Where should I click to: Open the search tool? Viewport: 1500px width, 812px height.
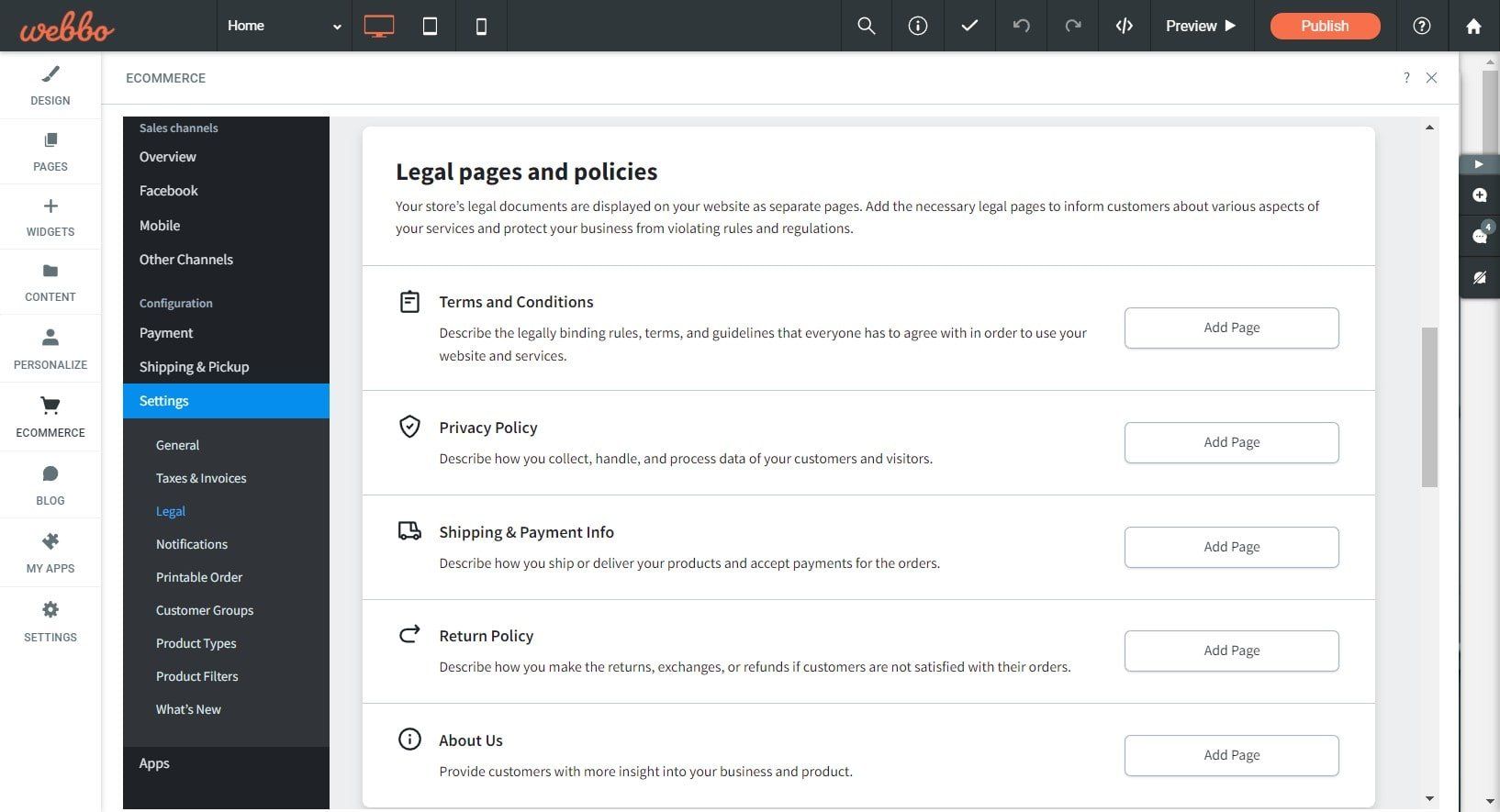click(867, 26)
